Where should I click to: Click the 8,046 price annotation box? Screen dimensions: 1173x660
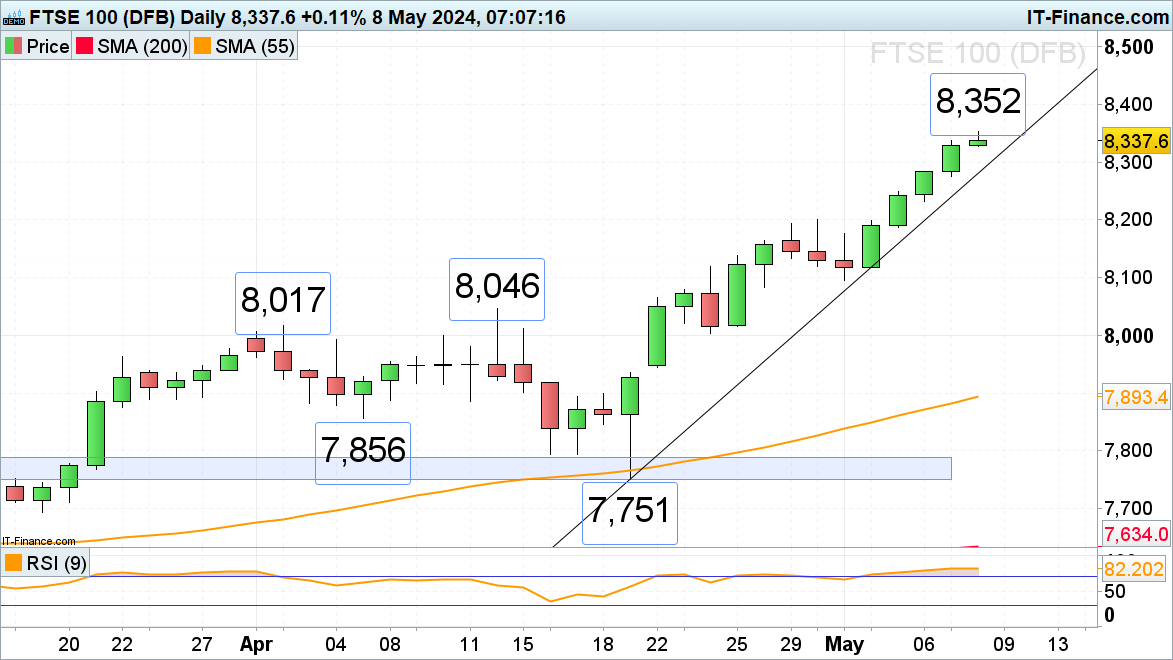(x=497, y=289)
